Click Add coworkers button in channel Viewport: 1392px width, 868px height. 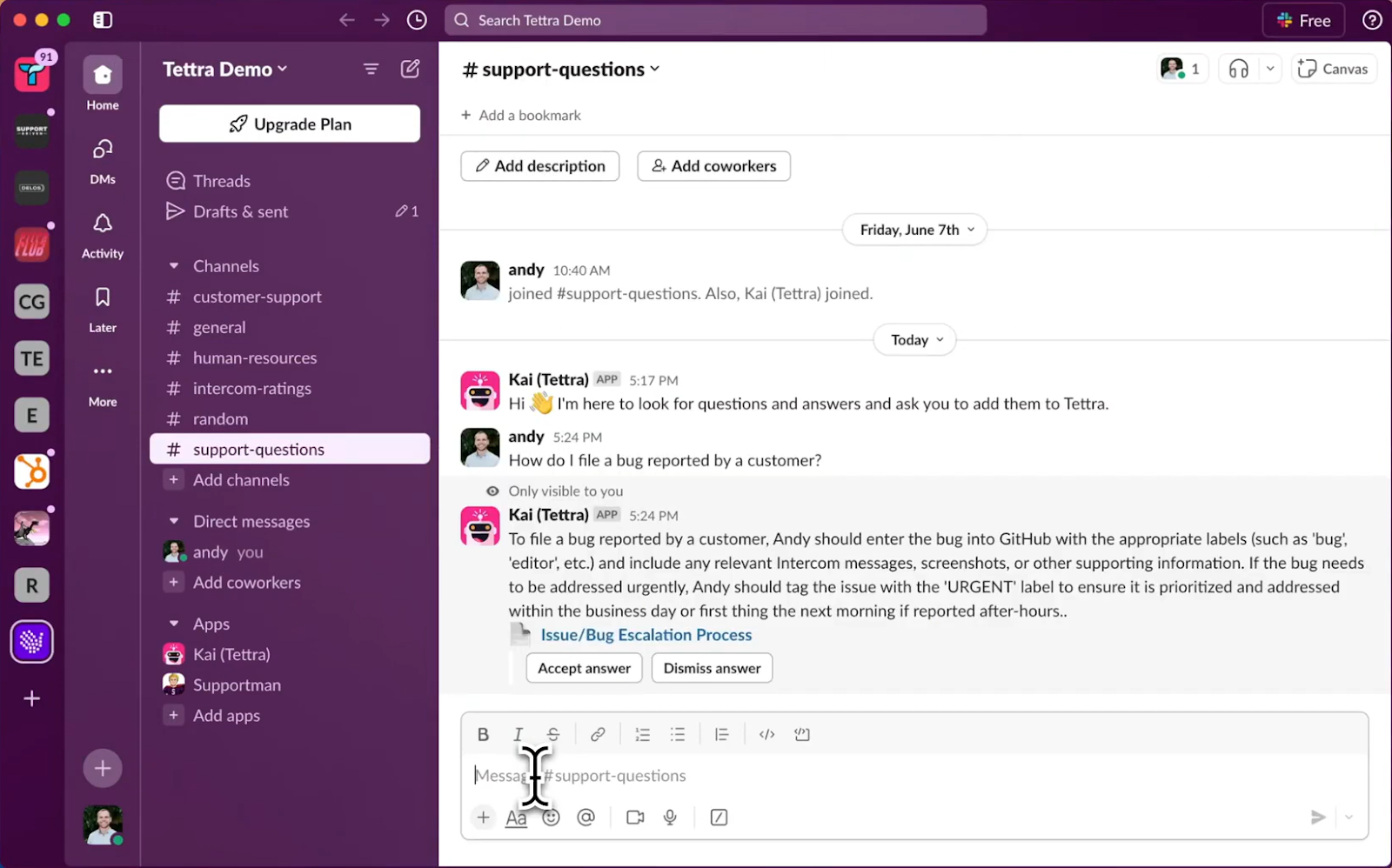click(x=714, y=166)
